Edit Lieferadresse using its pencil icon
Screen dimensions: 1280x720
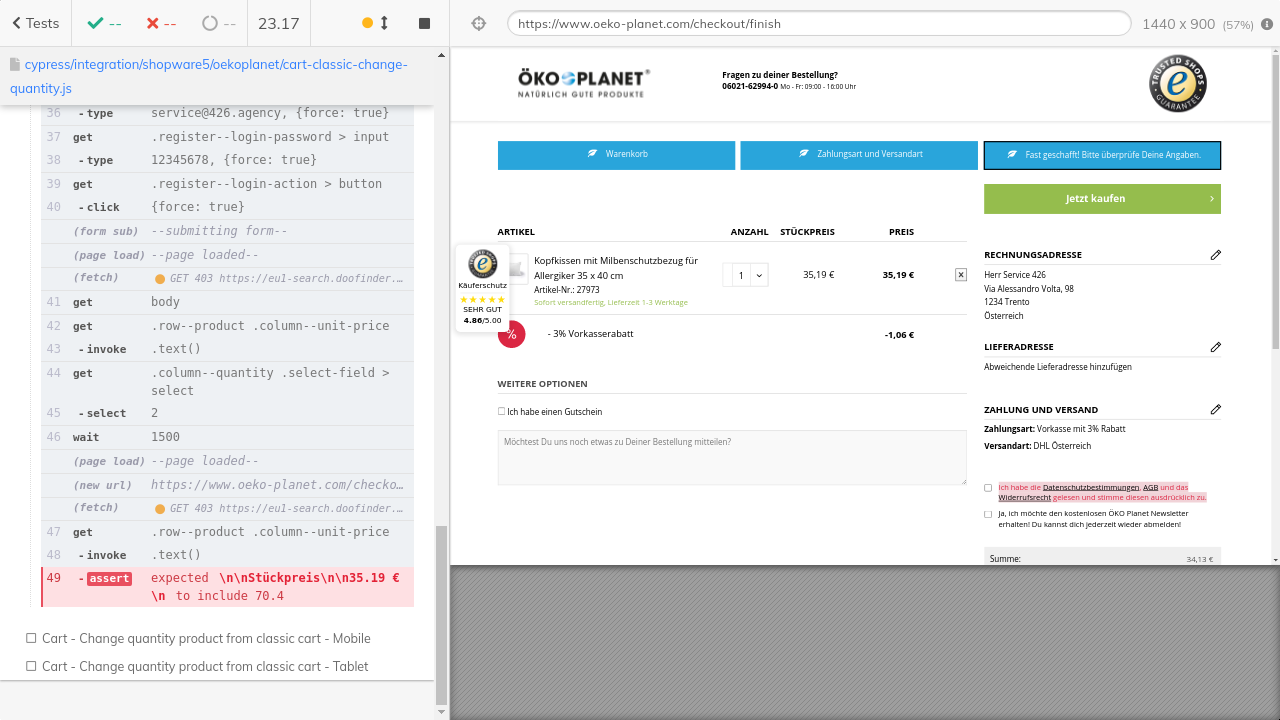point(1215,347)
